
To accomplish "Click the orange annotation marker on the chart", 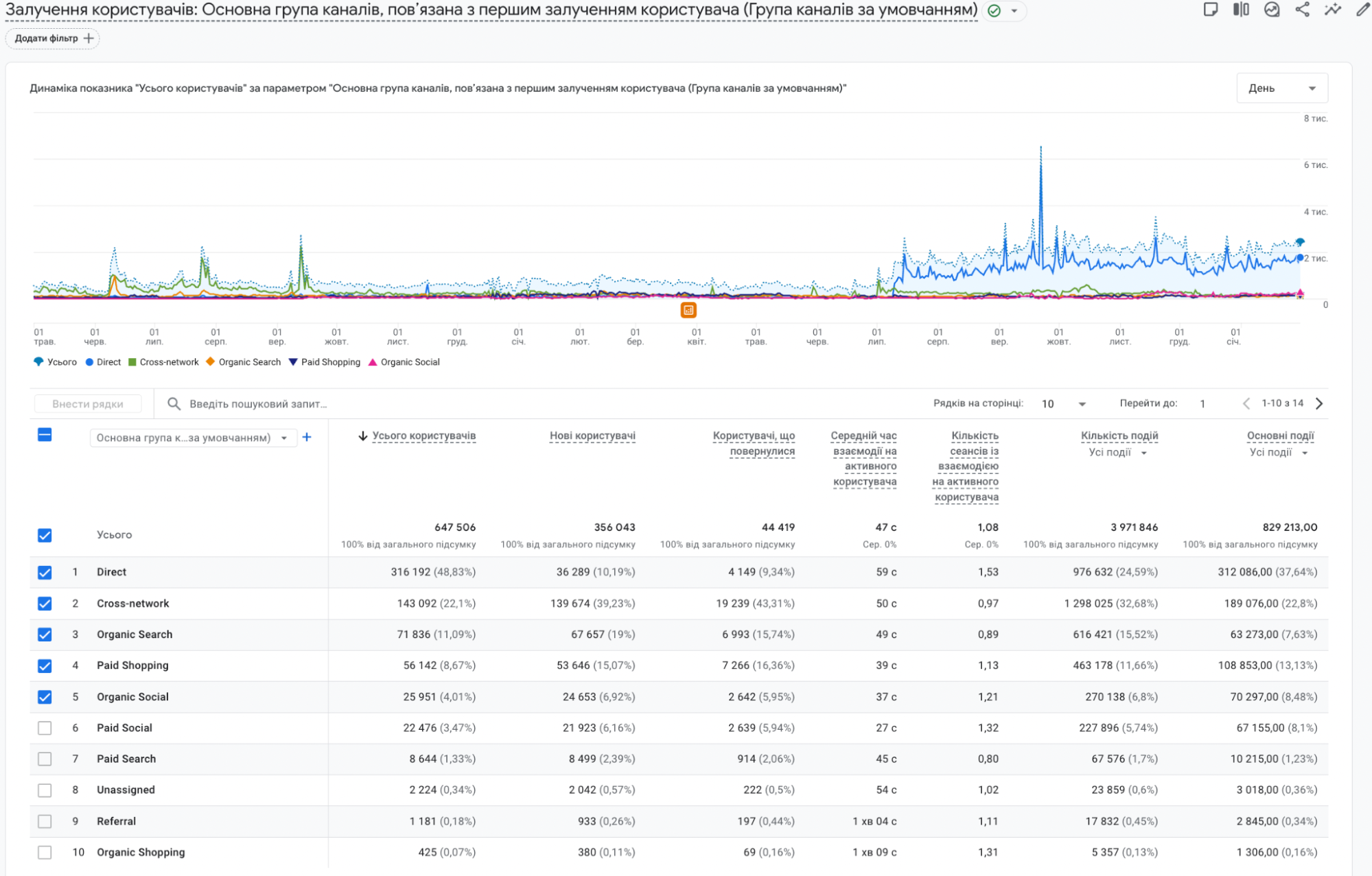I will (688, 310).
